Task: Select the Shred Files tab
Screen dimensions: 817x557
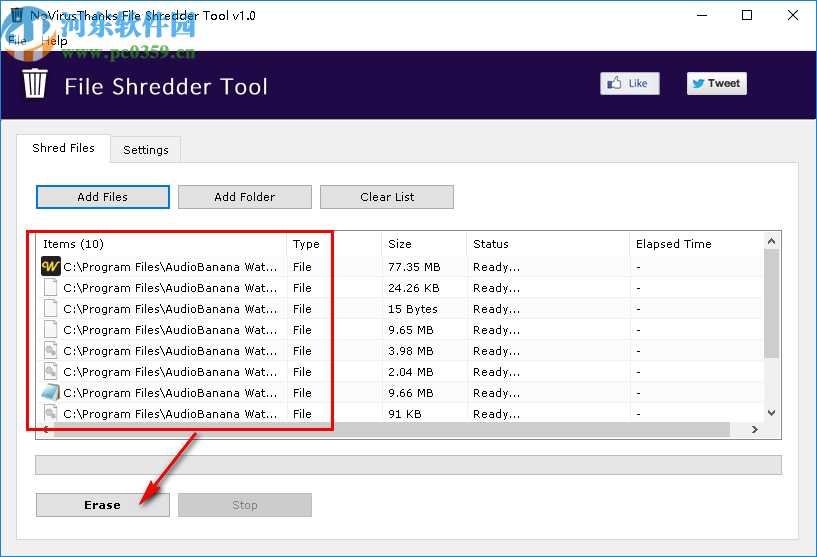Action: tap(64, 148)
